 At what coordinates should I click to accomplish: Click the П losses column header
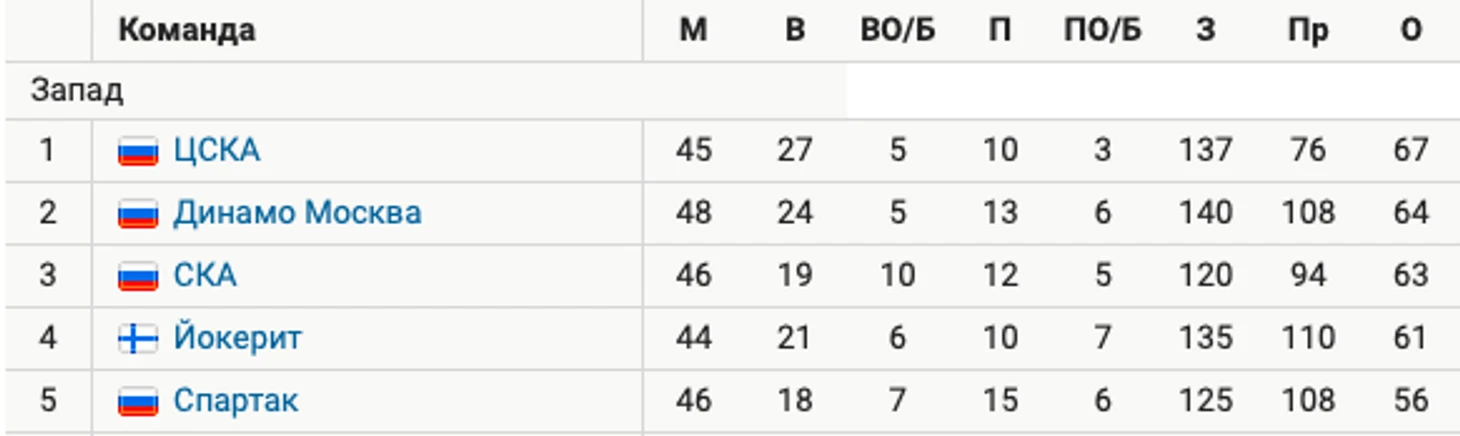click(x=999, y=31)
